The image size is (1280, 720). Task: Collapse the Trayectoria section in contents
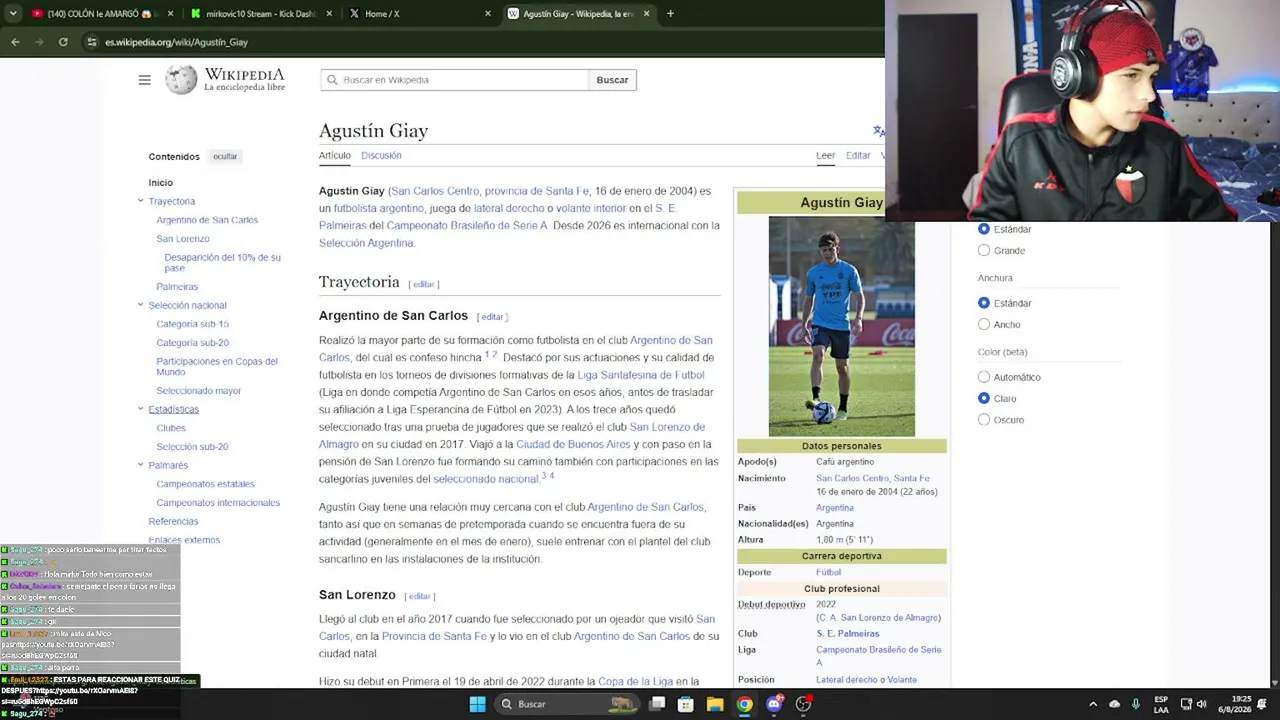click(141, 201)
